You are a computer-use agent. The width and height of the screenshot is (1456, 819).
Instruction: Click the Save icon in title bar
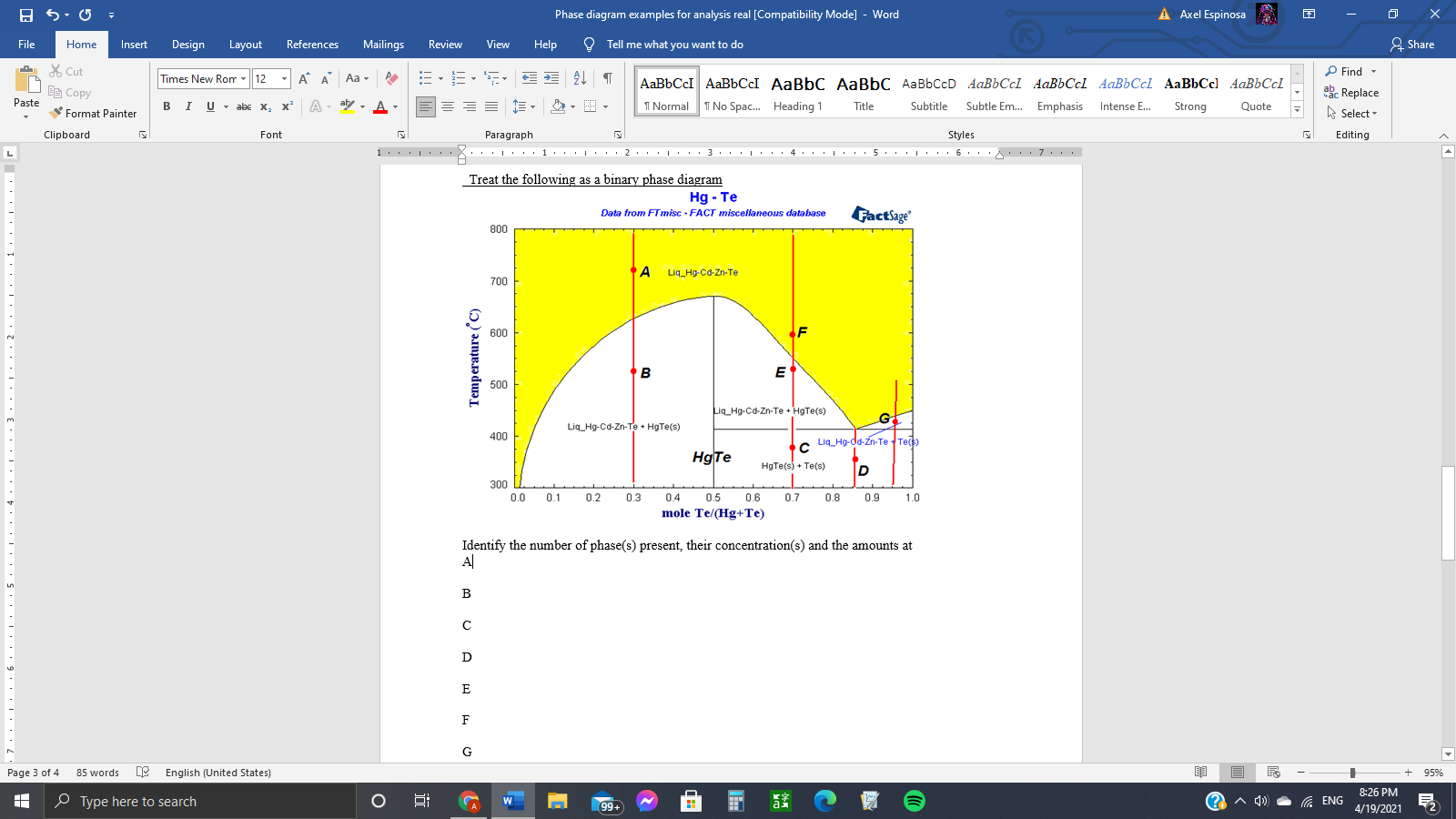pyautogui.click(x=25, y=15)
